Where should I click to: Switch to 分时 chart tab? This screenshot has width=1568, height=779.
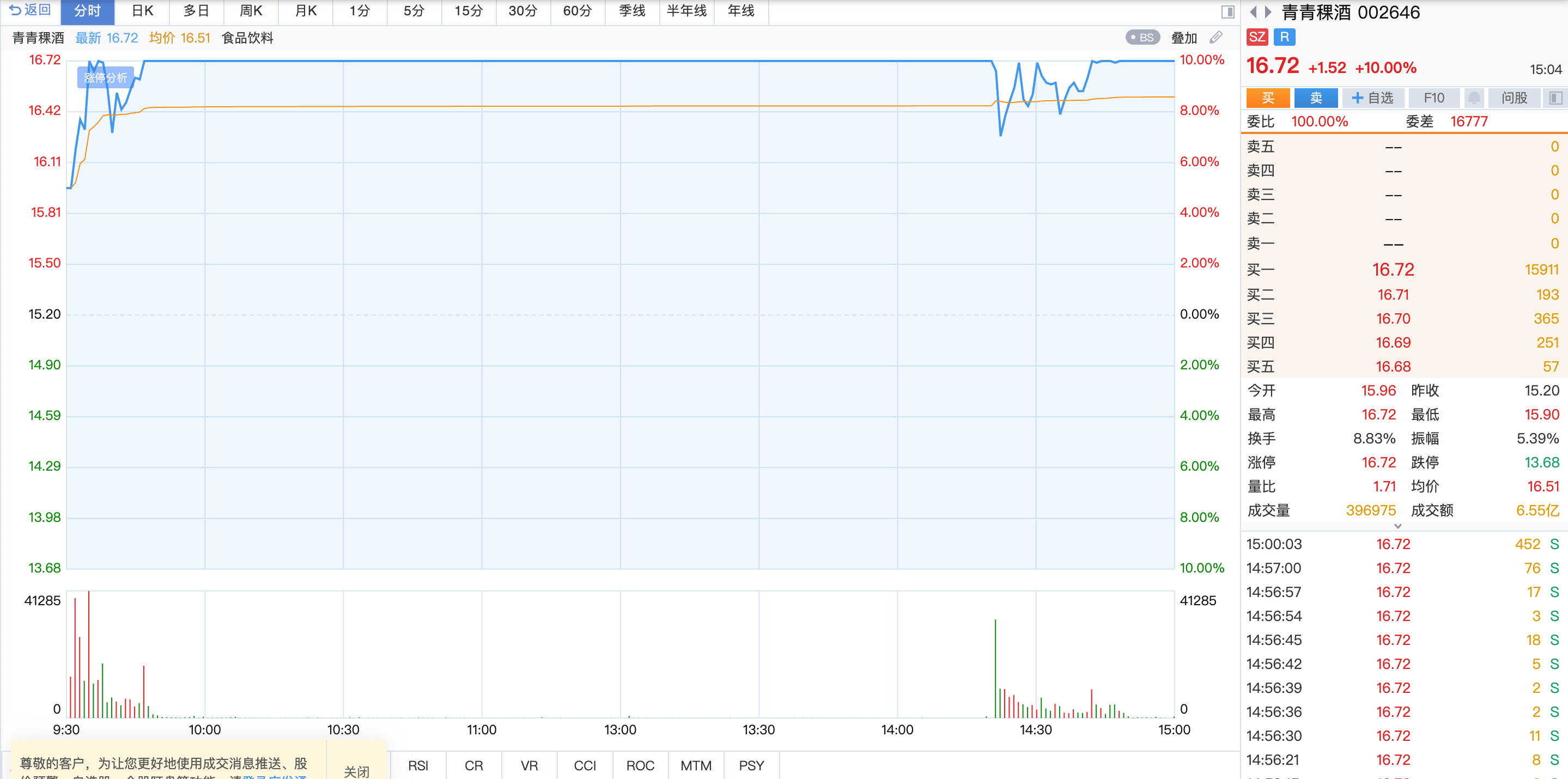[x=87, y=11]
